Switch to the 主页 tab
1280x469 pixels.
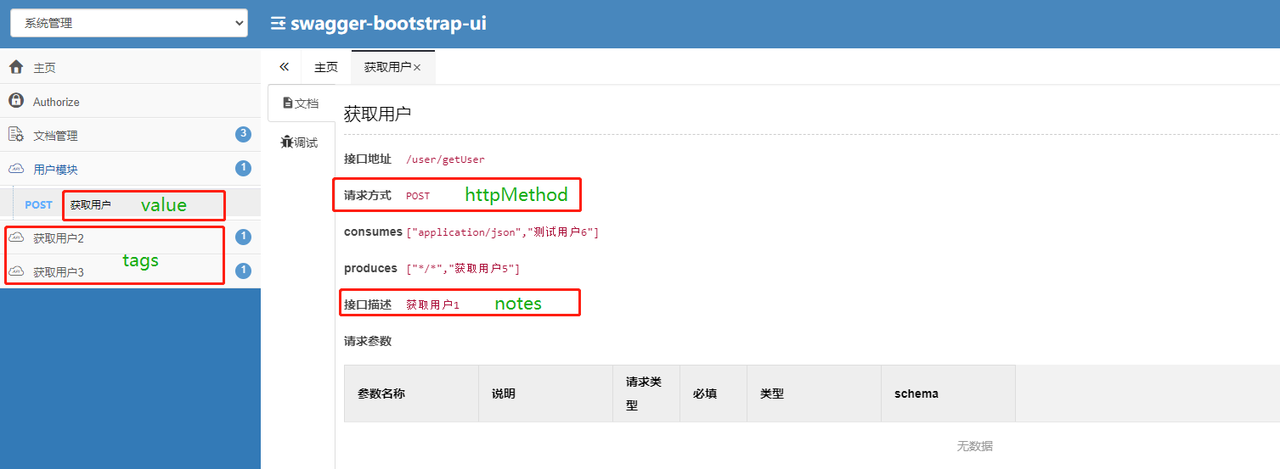326,67
